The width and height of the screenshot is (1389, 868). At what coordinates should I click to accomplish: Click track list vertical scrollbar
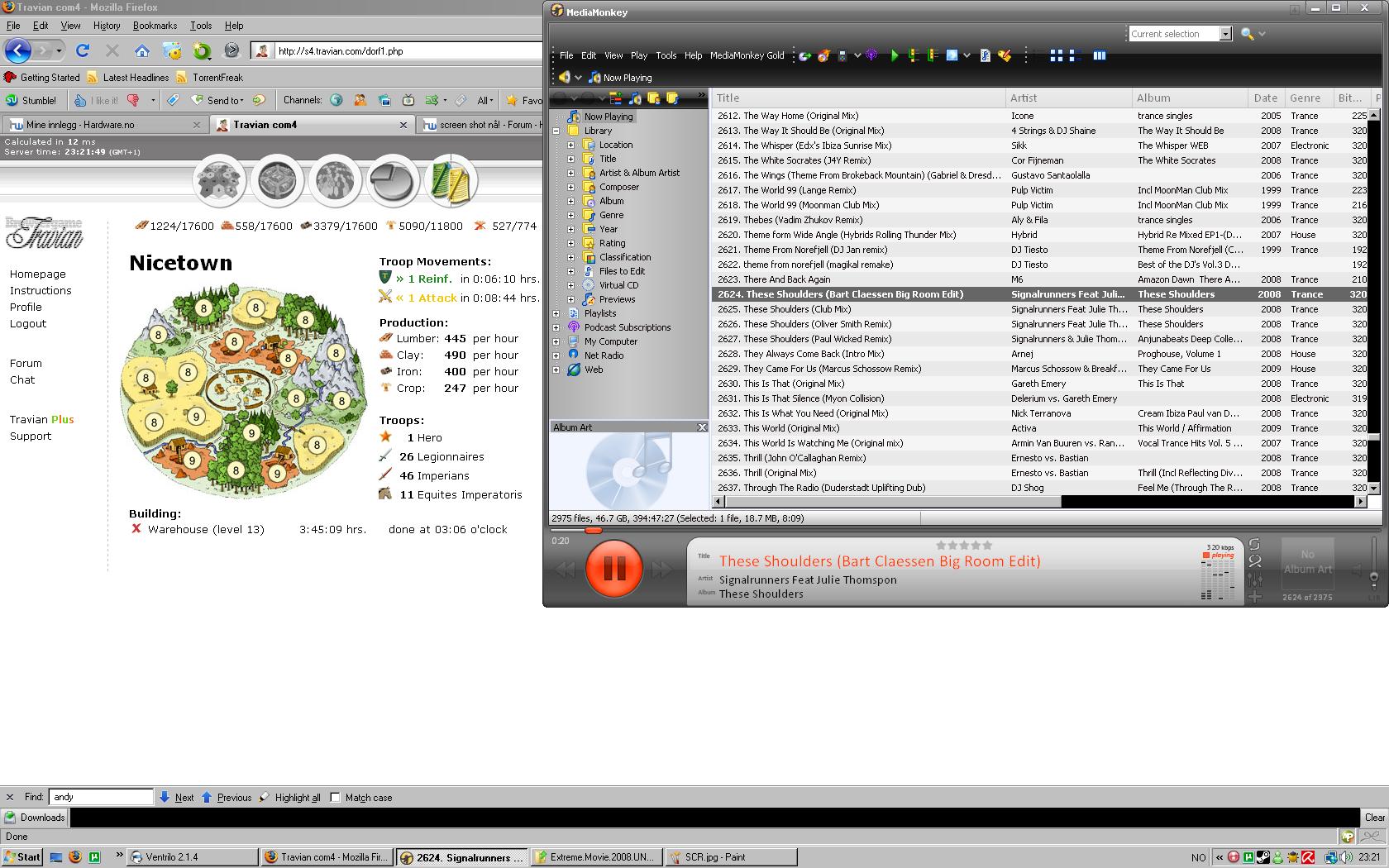point(1373,302)
